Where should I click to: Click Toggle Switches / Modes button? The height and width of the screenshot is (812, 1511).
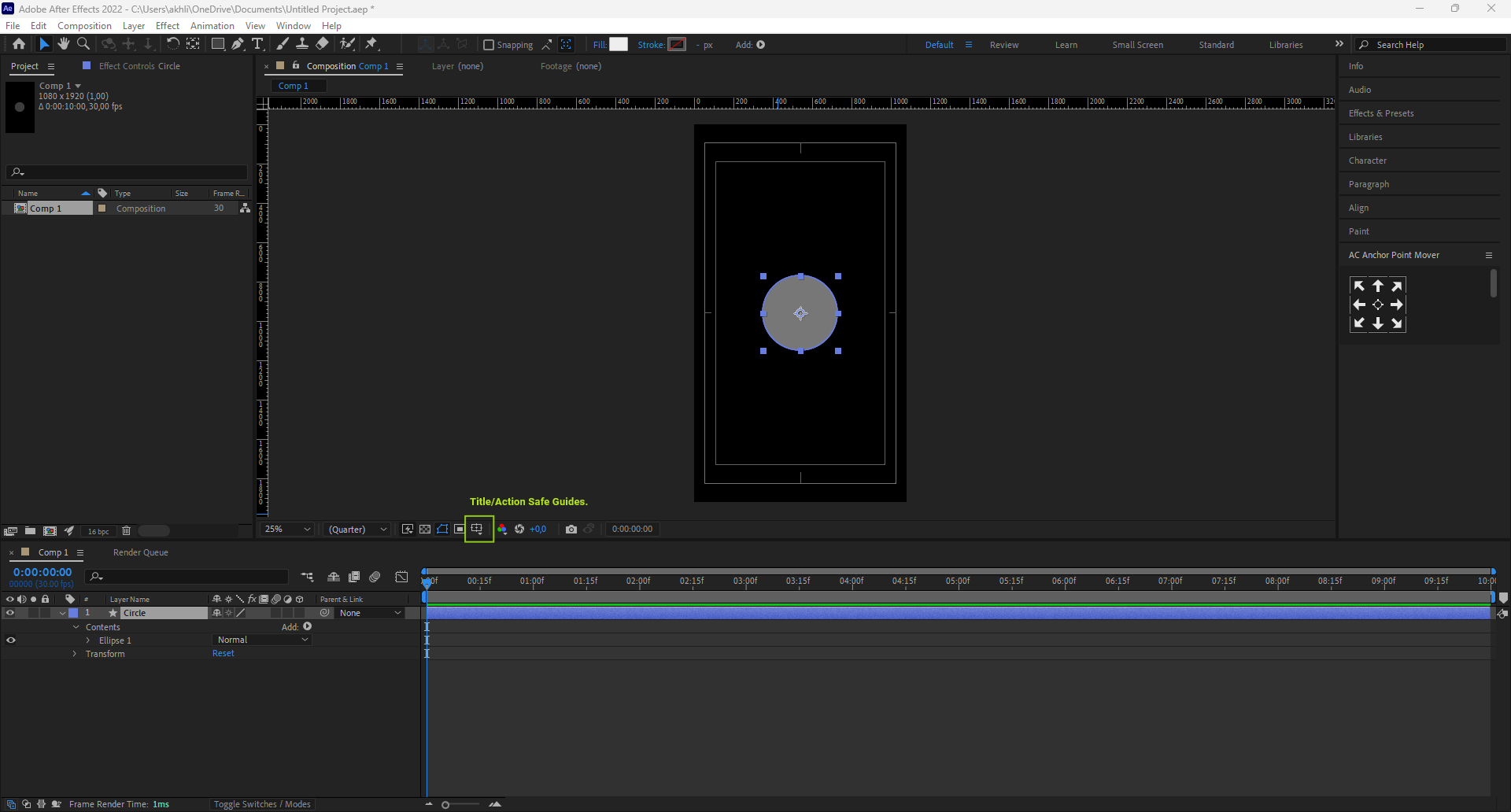(x=262, y=804)
